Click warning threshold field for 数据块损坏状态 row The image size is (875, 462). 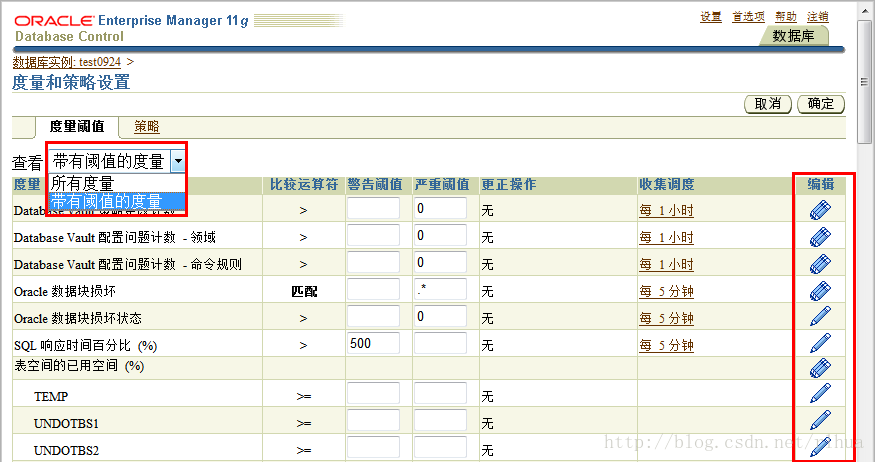373,316
